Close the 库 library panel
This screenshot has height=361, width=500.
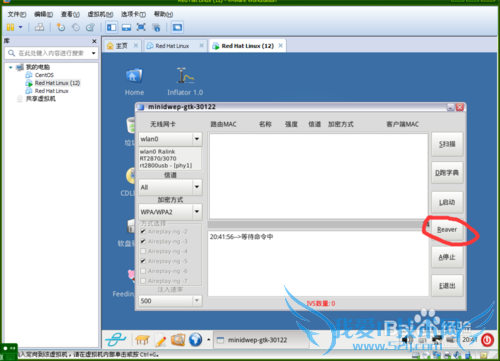94,41
